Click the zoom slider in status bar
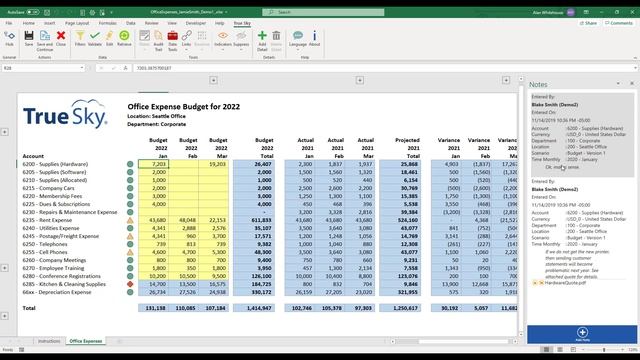This screenshot has width=640, height=360. pos(604,350)
